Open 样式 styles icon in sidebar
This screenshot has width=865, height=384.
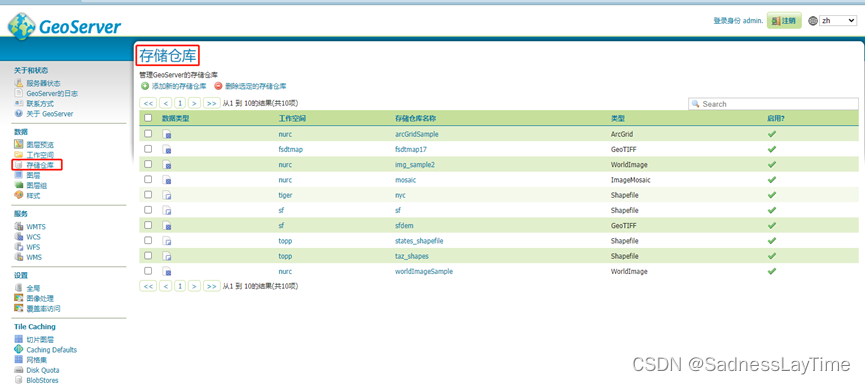[18, 195]
